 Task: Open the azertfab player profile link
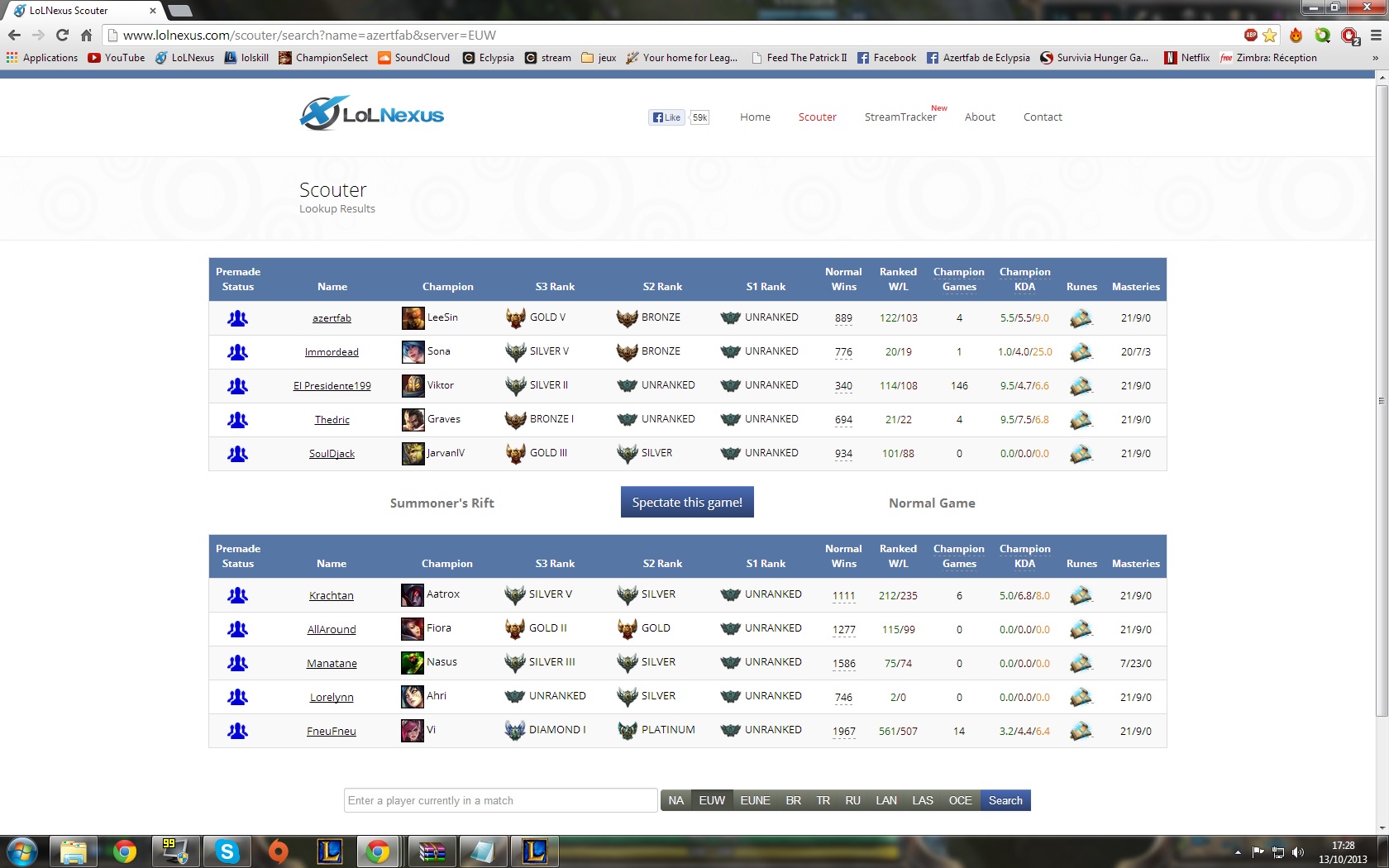pos(332,318)
